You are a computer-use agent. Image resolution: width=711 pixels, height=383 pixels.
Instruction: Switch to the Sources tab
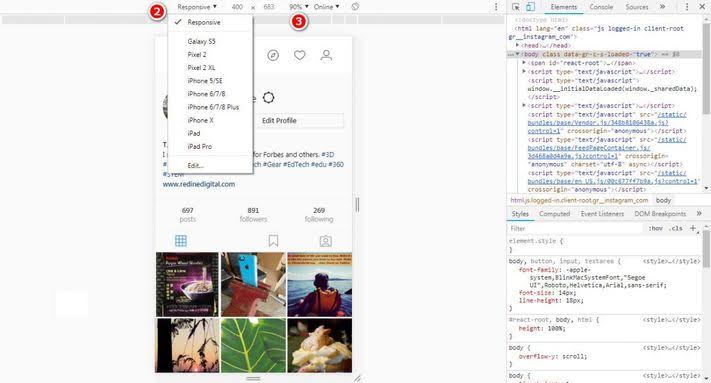tap(637, 7)
